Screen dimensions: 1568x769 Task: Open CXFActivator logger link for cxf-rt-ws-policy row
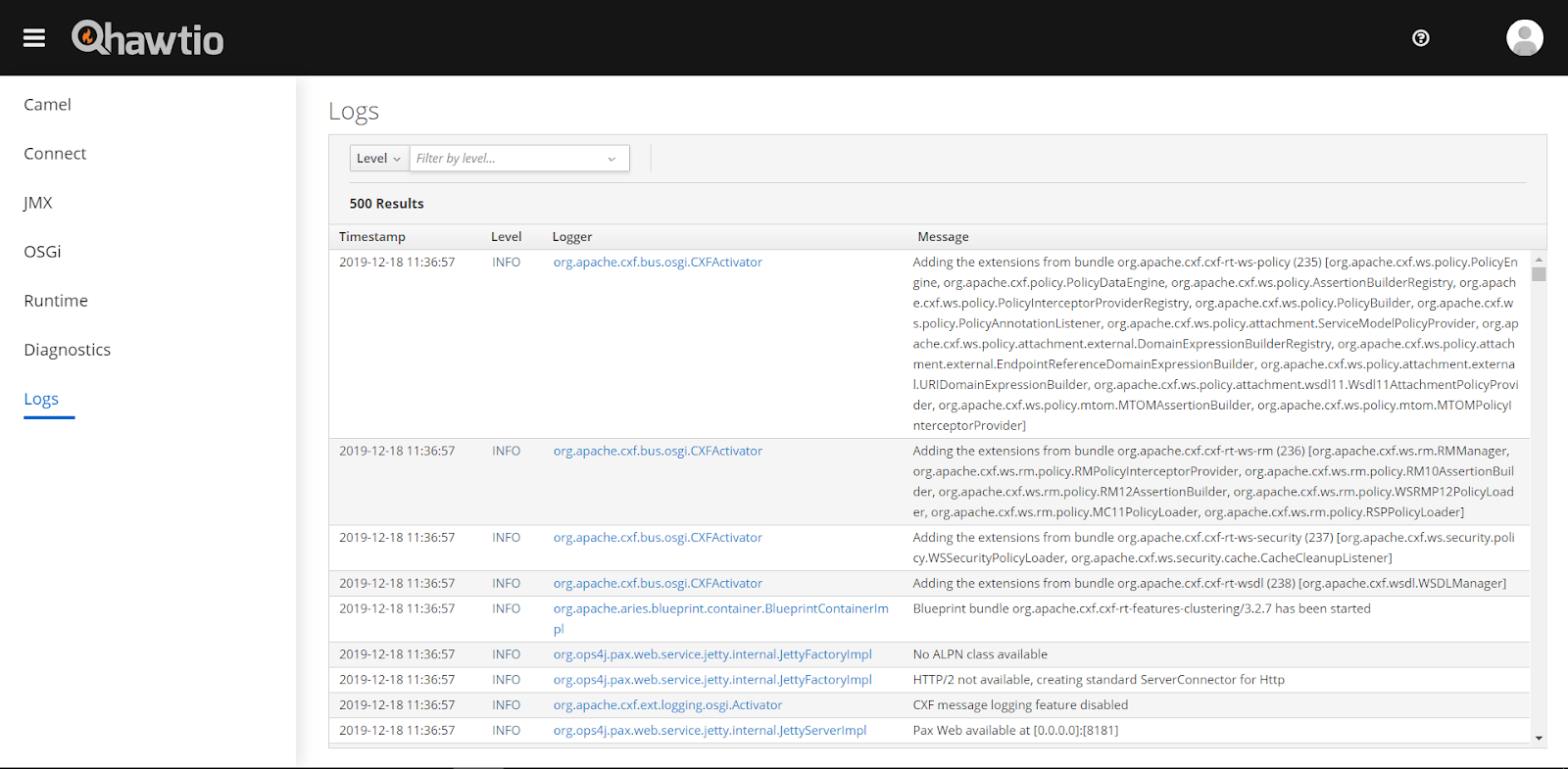pyautogui.click(x=658, y=263)
